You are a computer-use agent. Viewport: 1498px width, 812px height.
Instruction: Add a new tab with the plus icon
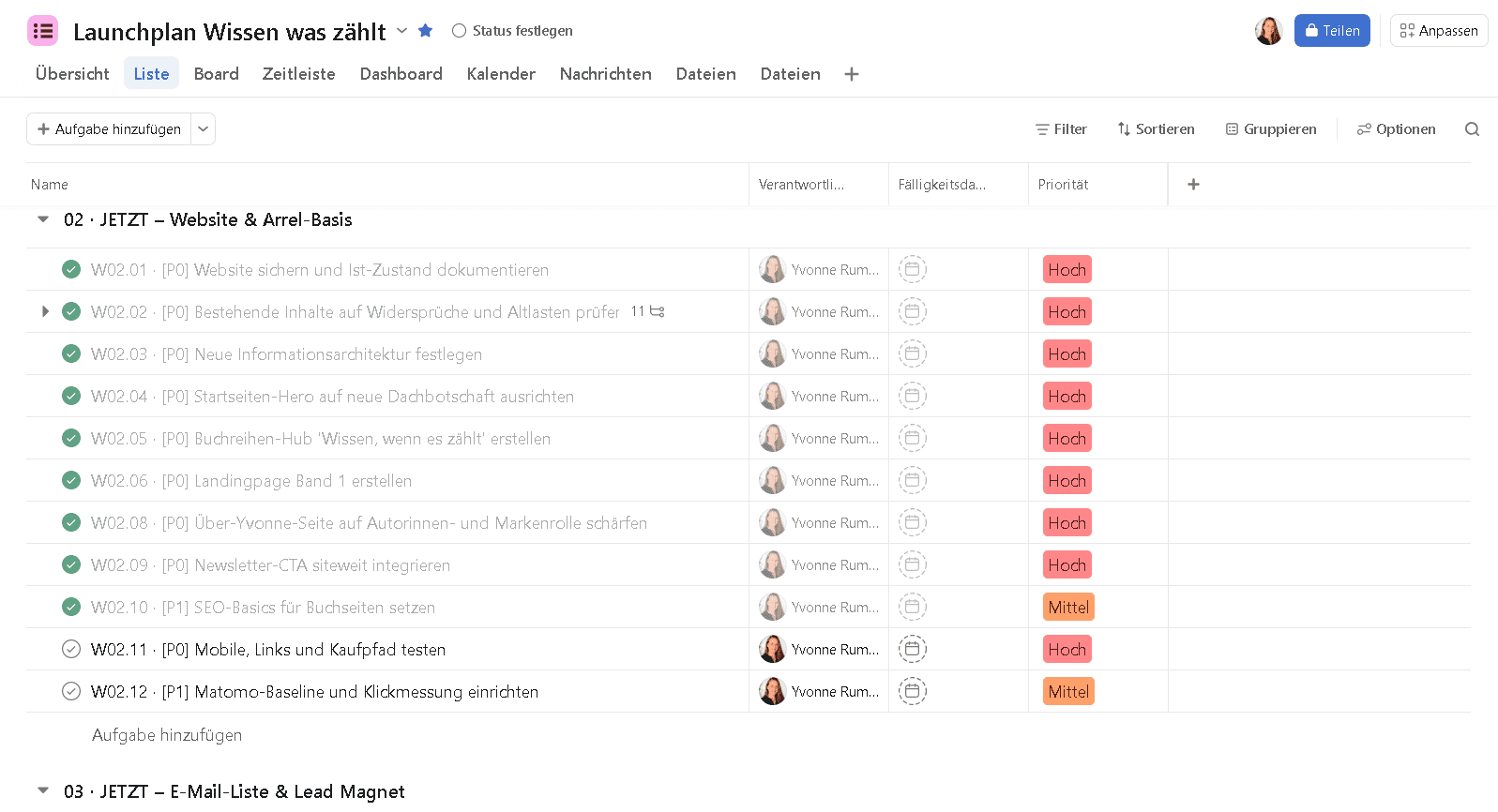click(852, 74)
